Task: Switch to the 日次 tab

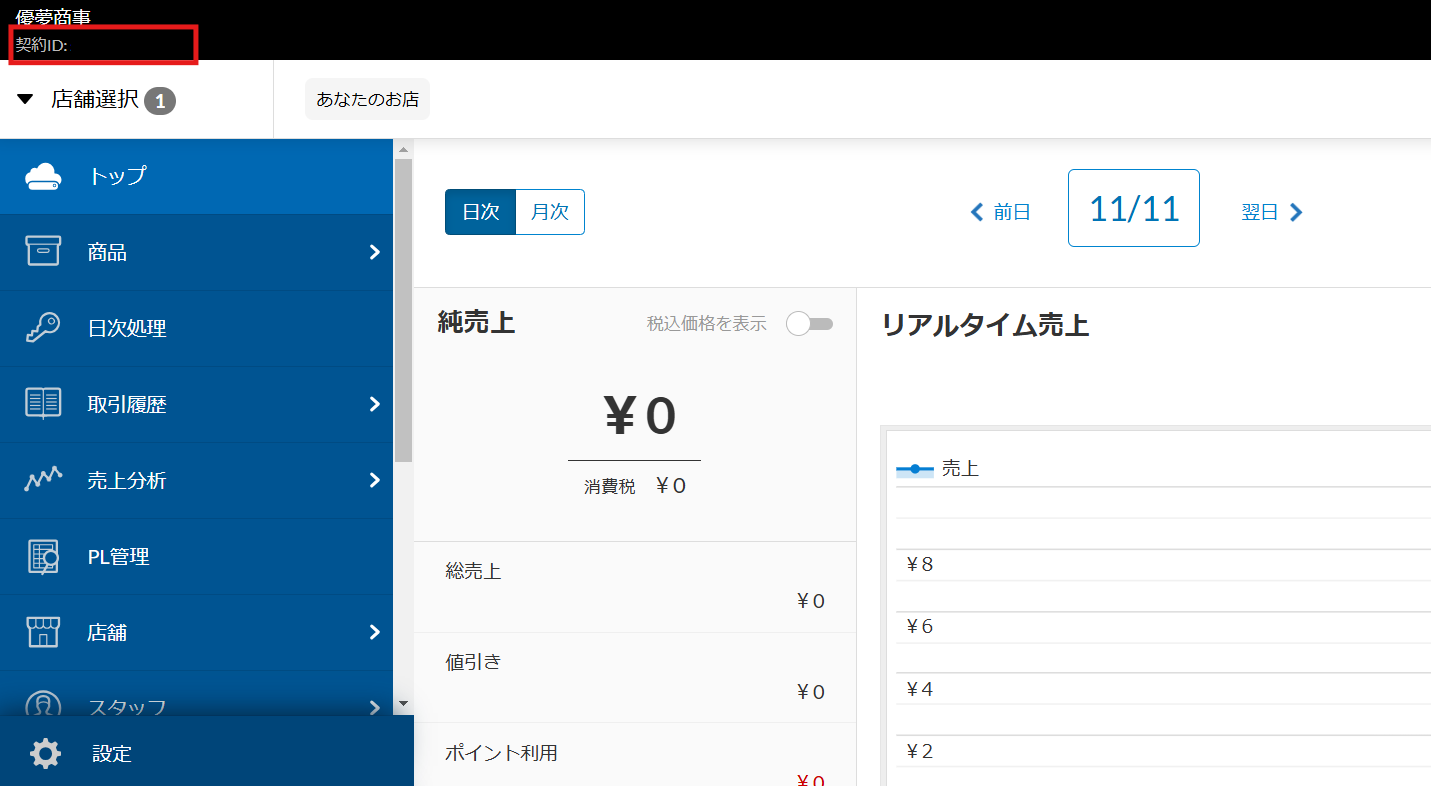Action: (x=480, y=212)
